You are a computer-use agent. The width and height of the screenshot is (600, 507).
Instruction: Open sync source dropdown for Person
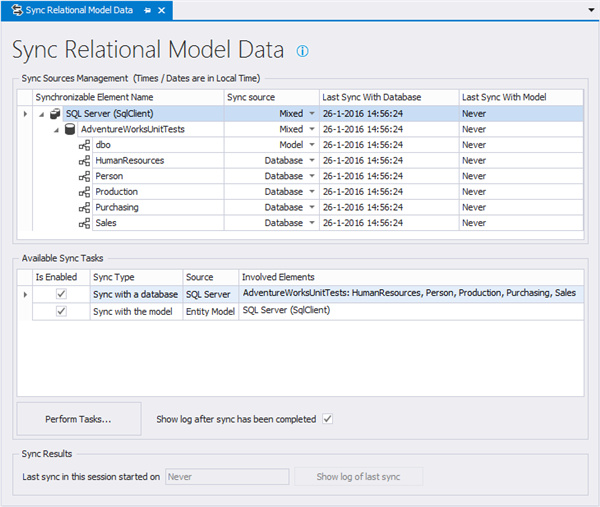[311, 176]
